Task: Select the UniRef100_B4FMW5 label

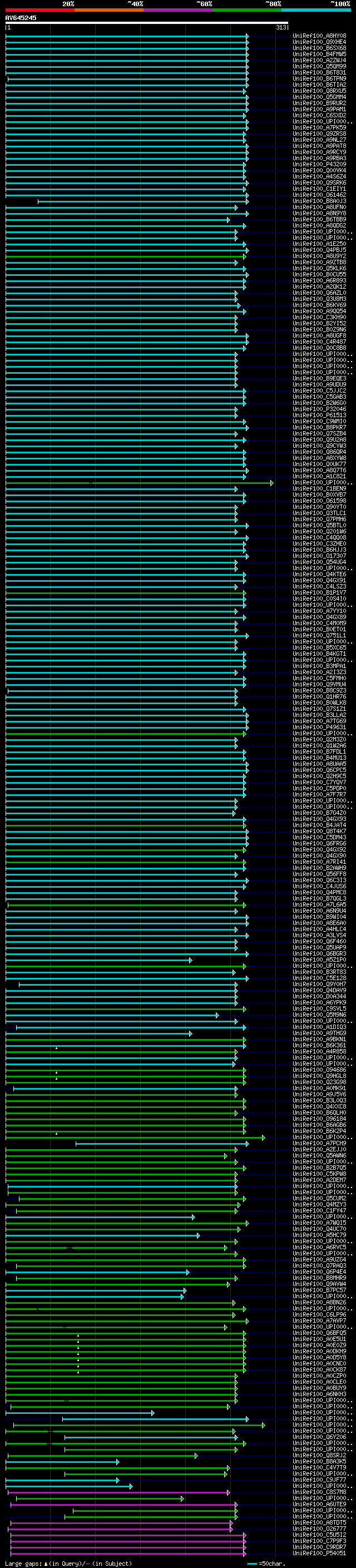Action: click(319, 54)
